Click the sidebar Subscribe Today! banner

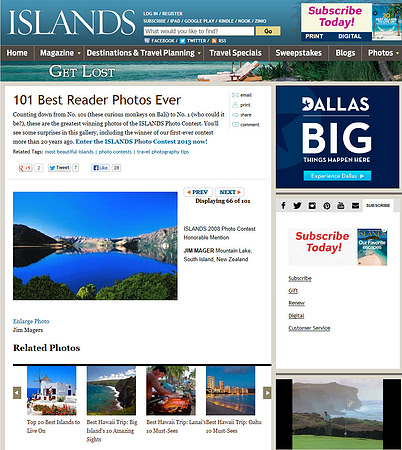[338, 247]
